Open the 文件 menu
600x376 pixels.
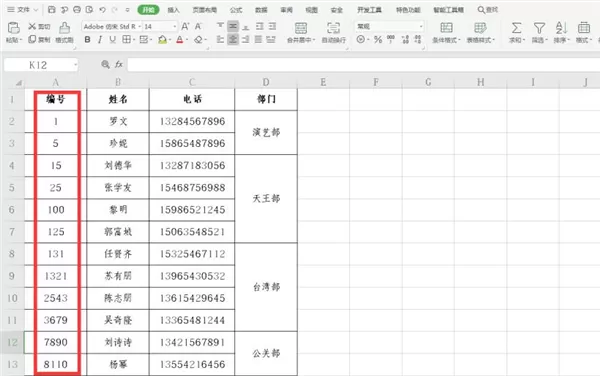(23, 10)
